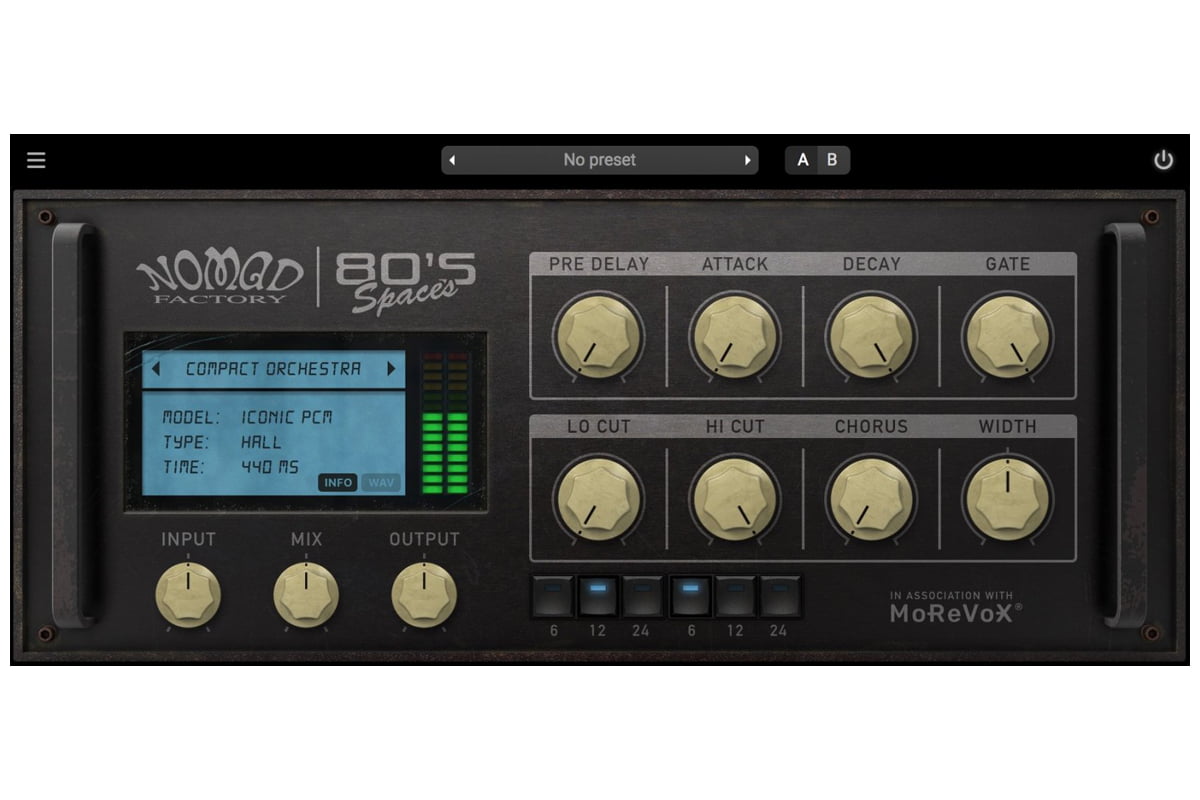Viewport: 1200px width, 800px height.
Task: Toggle the plugin power bypass icon
Action: click(1163, 160)
